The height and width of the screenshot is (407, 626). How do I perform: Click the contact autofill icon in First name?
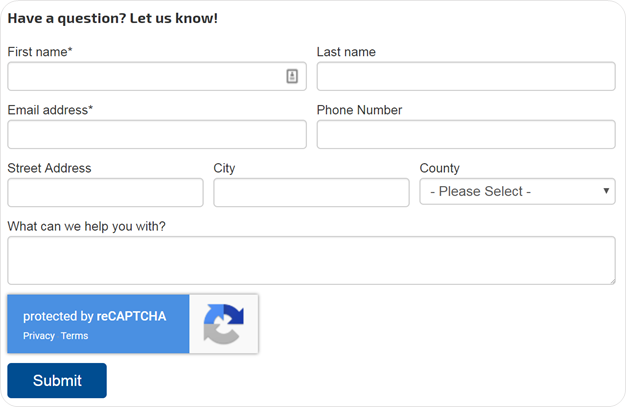click(x=292, y=76)
